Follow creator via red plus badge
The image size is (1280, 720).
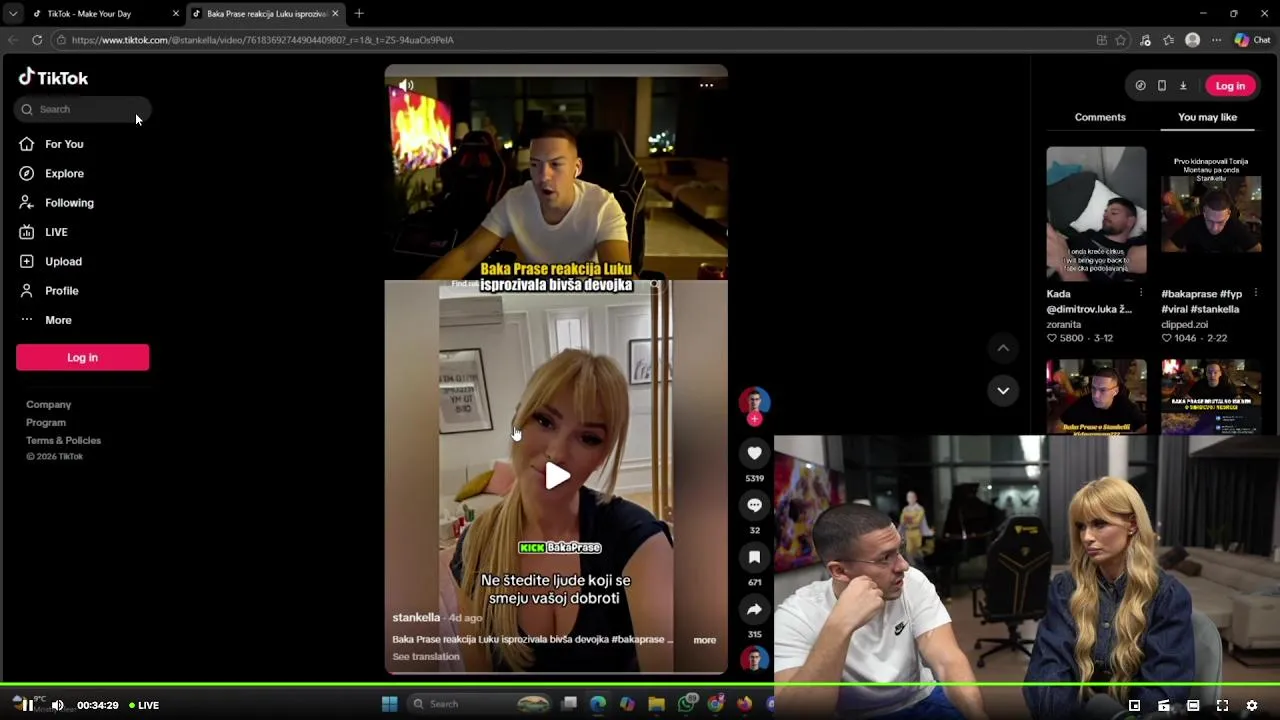[754, 419]
